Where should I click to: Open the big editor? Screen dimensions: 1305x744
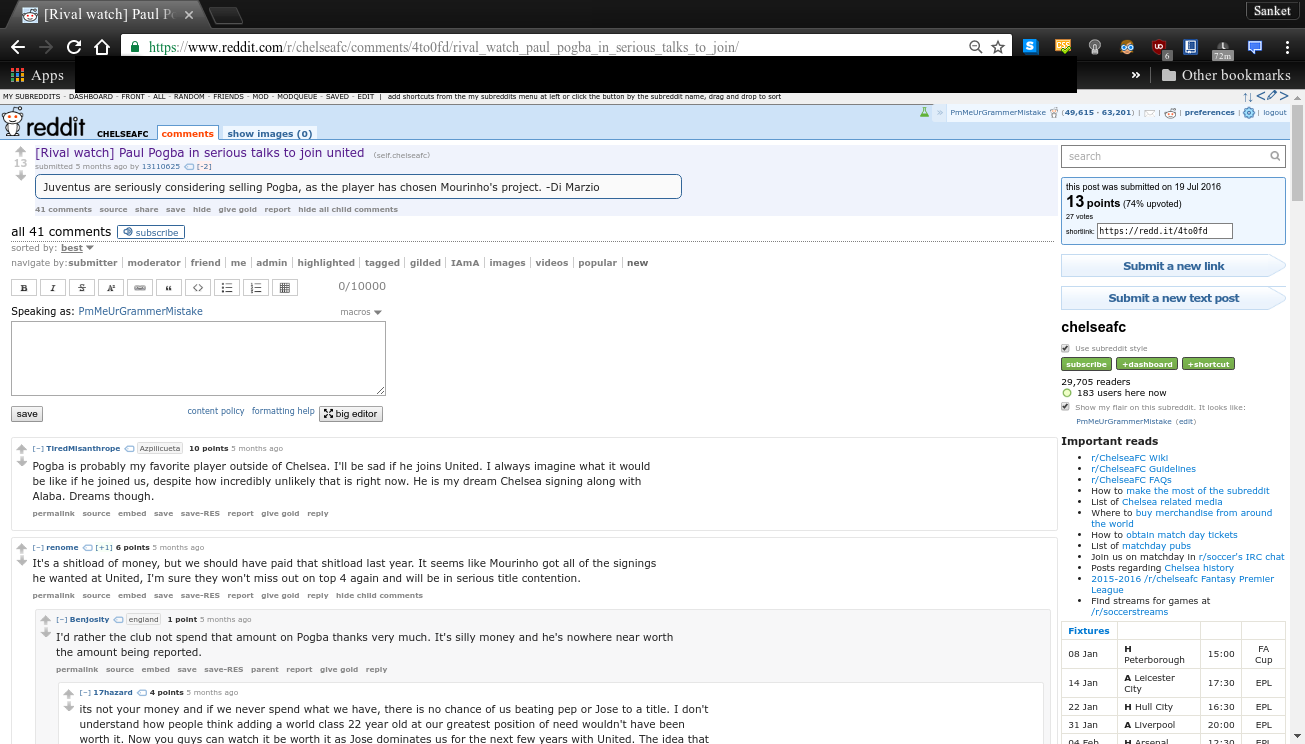point(350,414)
